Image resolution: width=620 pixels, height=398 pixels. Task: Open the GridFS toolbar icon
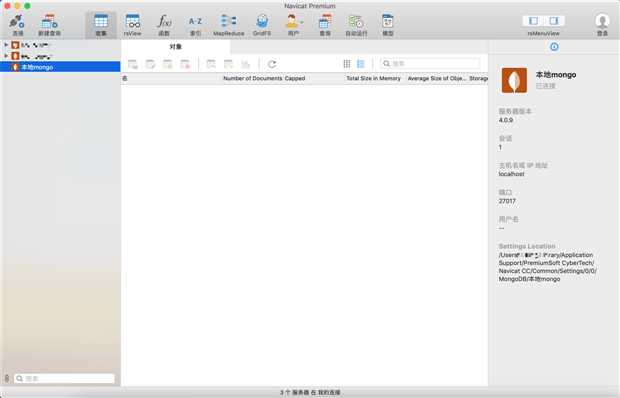click(x=262, y=25)
